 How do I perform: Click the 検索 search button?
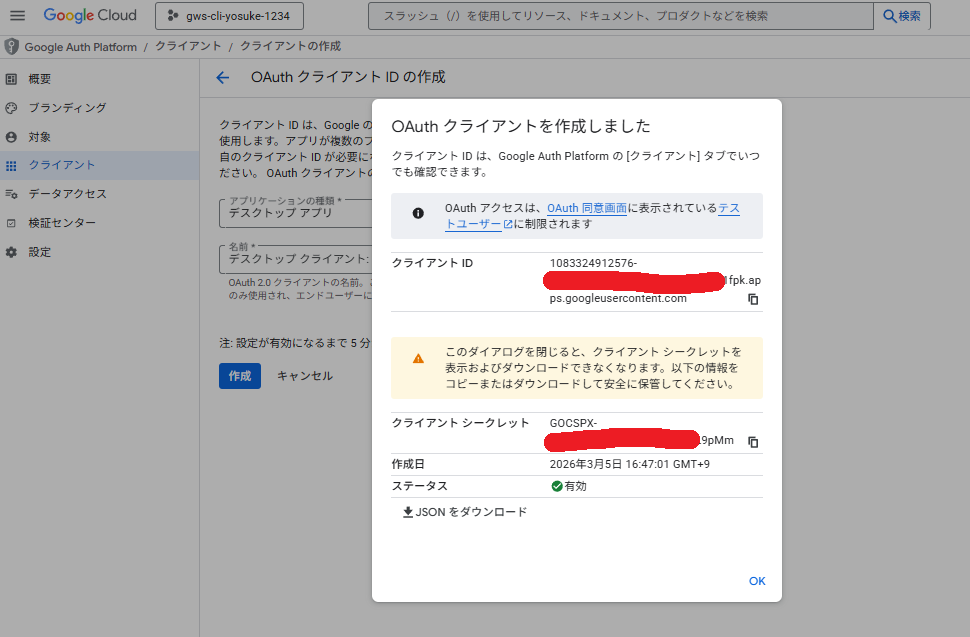coord(901,16)
